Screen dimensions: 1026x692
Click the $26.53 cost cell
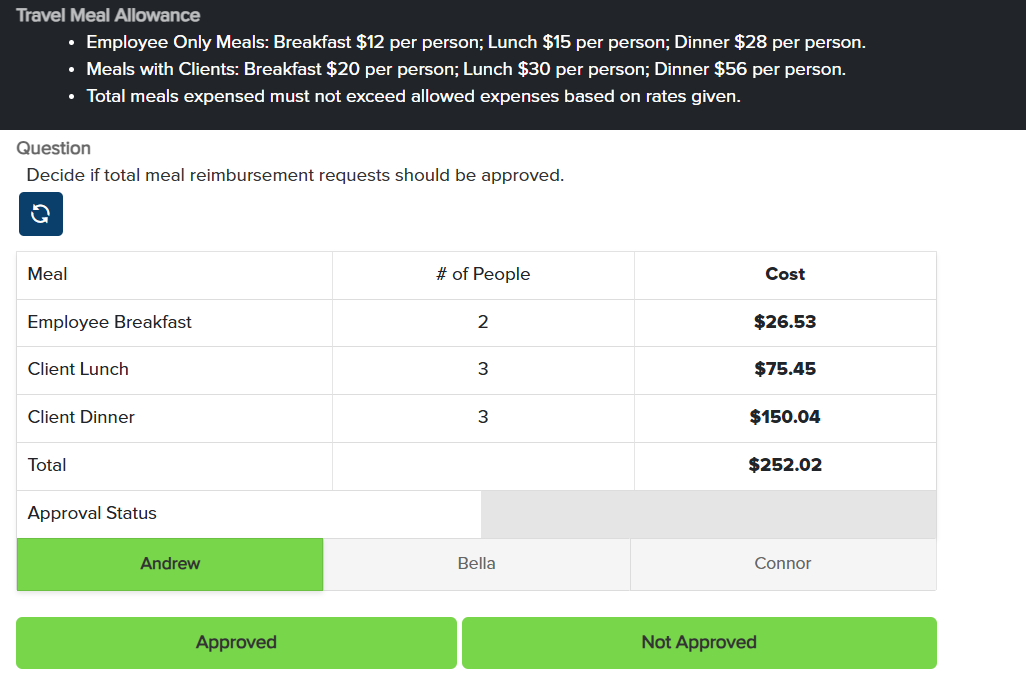pos(784,322)
